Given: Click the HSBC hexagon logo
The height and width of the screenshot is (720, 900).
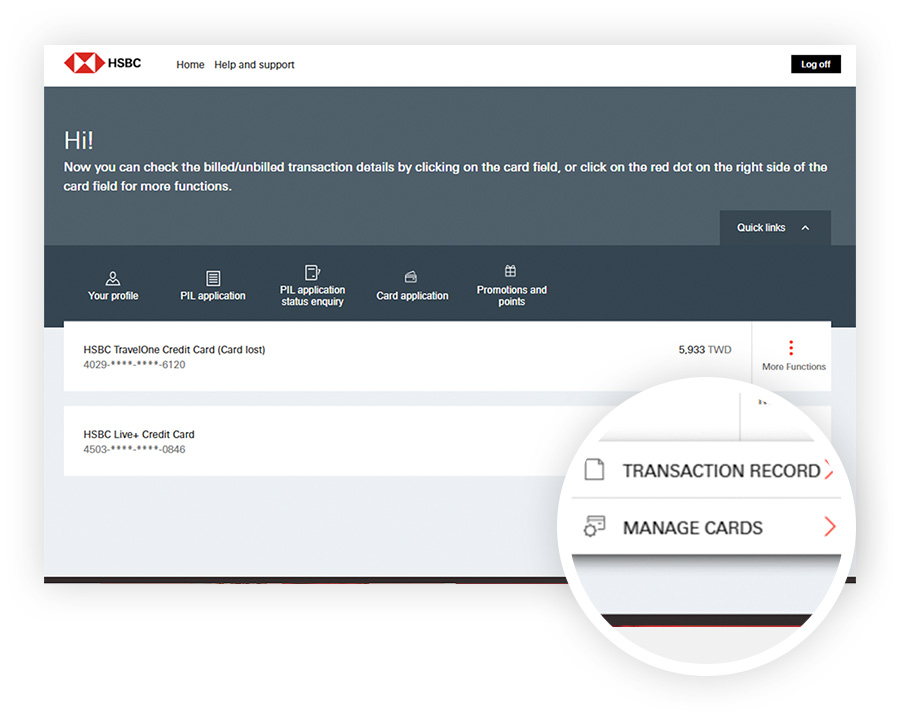Looking at the screenshot, I should point(84,63).
